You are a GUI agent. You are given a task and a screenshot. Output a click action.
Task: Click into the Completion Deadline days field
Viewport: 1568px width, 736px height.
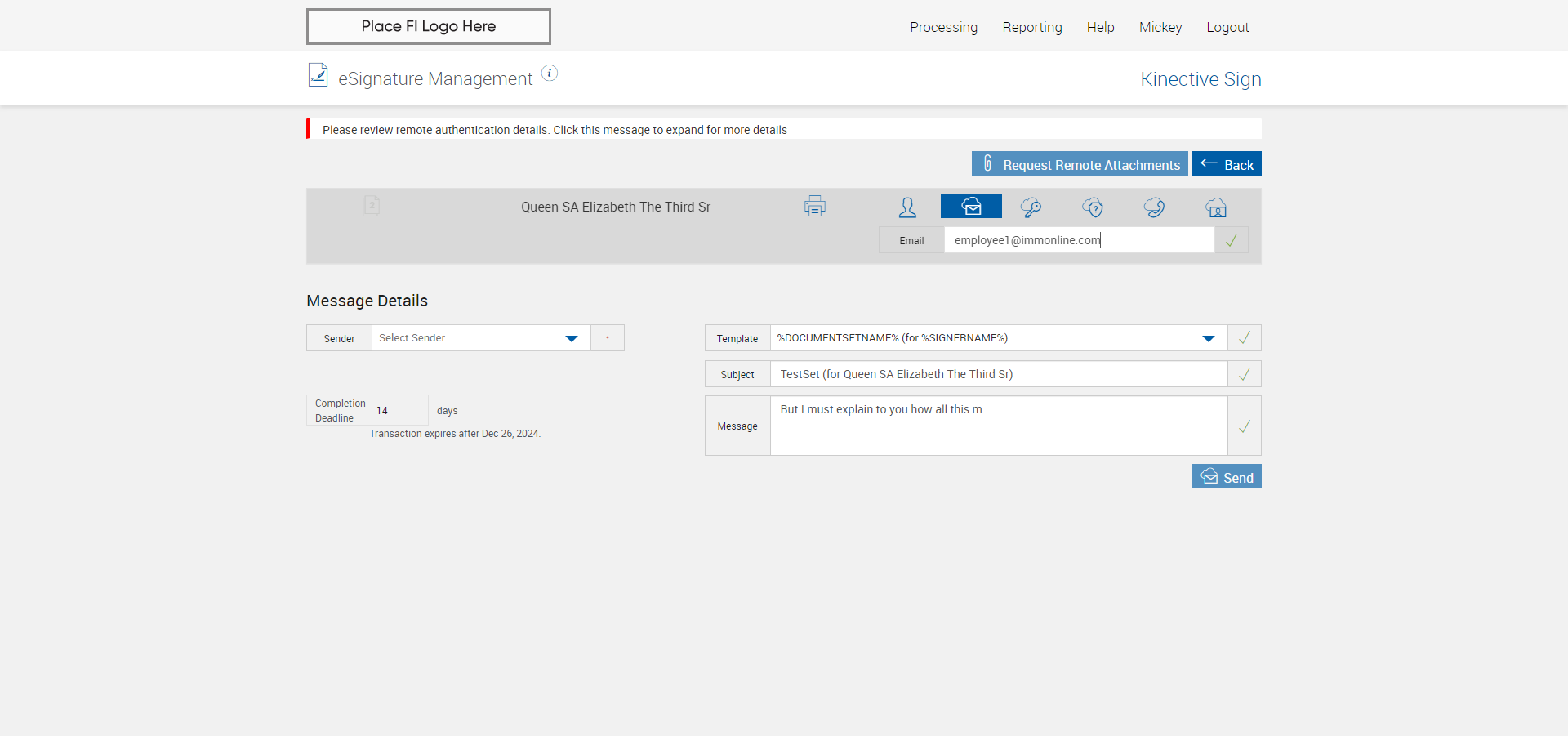point(399,410)
